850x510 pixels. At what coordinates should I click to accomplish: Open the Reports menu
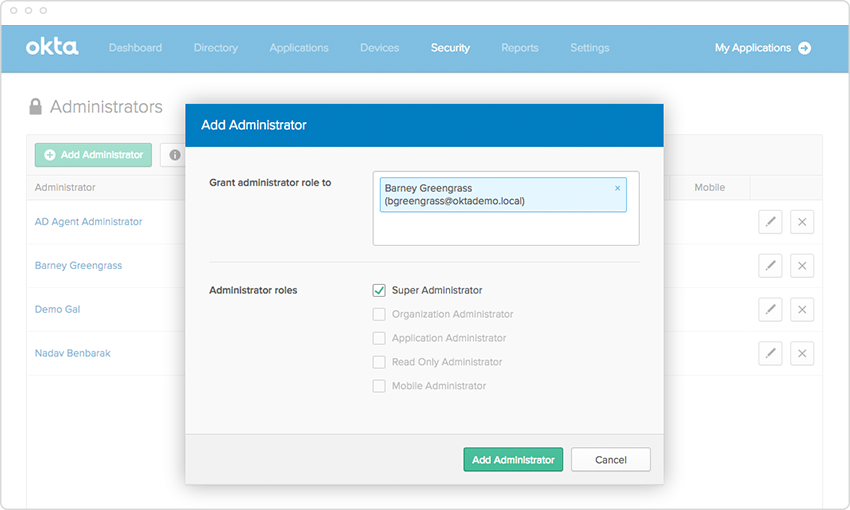tap(520, 48)
